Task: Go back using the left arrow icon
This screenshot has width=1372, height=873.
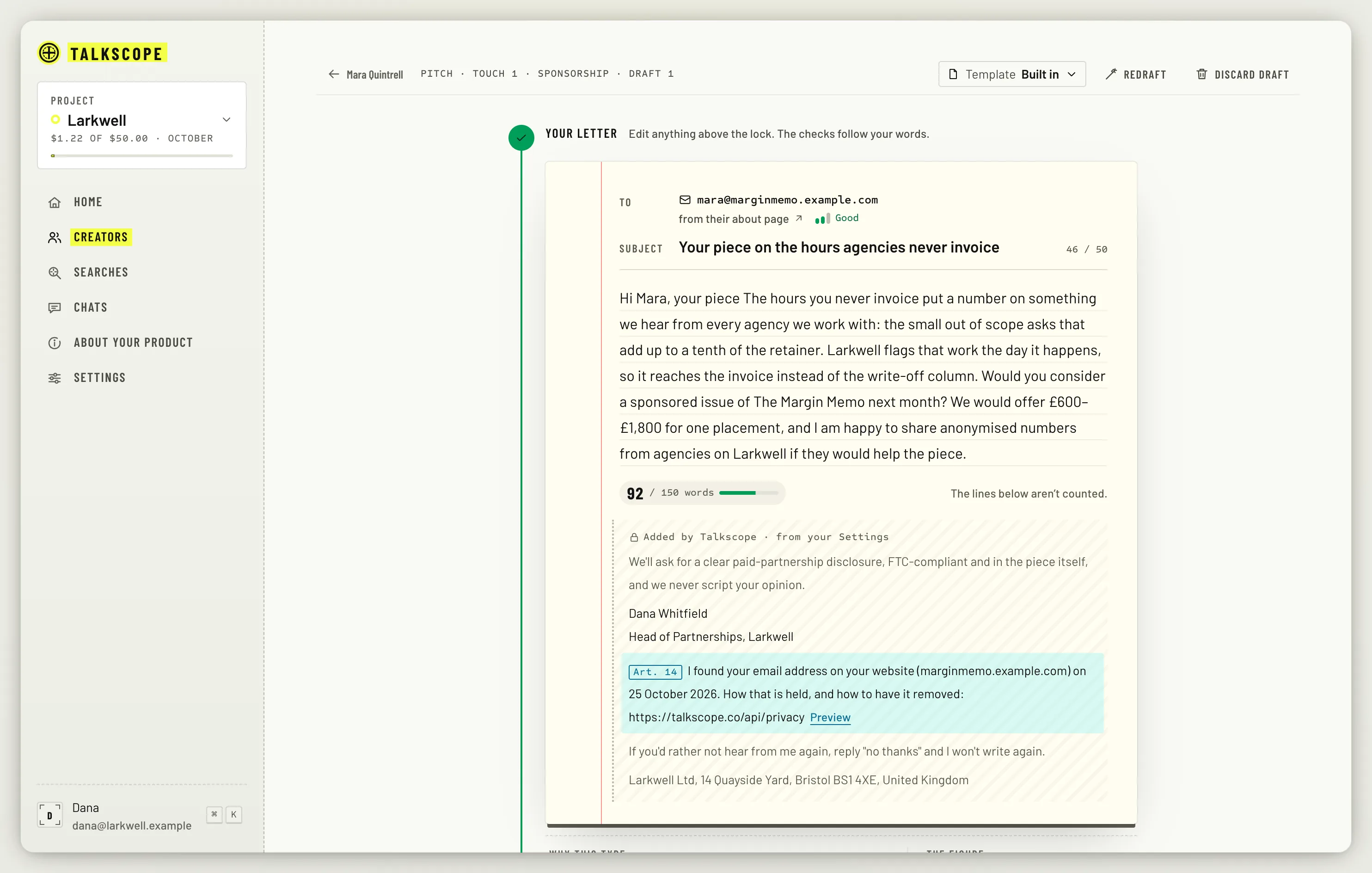Action: coord(334,74)
